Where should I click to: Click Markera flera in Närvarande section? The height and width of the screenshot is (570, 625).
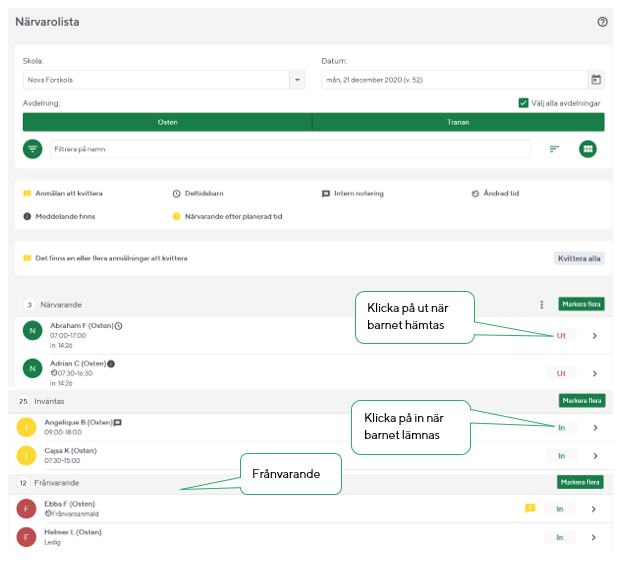click(x=581, y=304)
